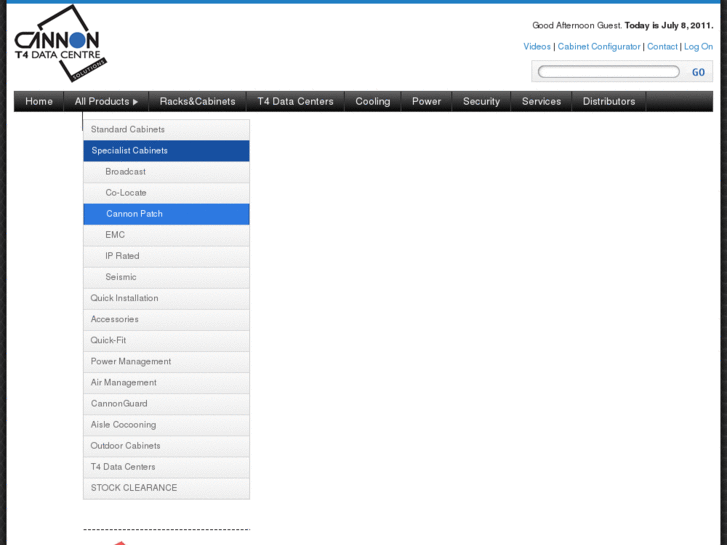This screenshot has height=545, width=727.
Task: Open the Home menu item
Action: click(x=39, y=101)
